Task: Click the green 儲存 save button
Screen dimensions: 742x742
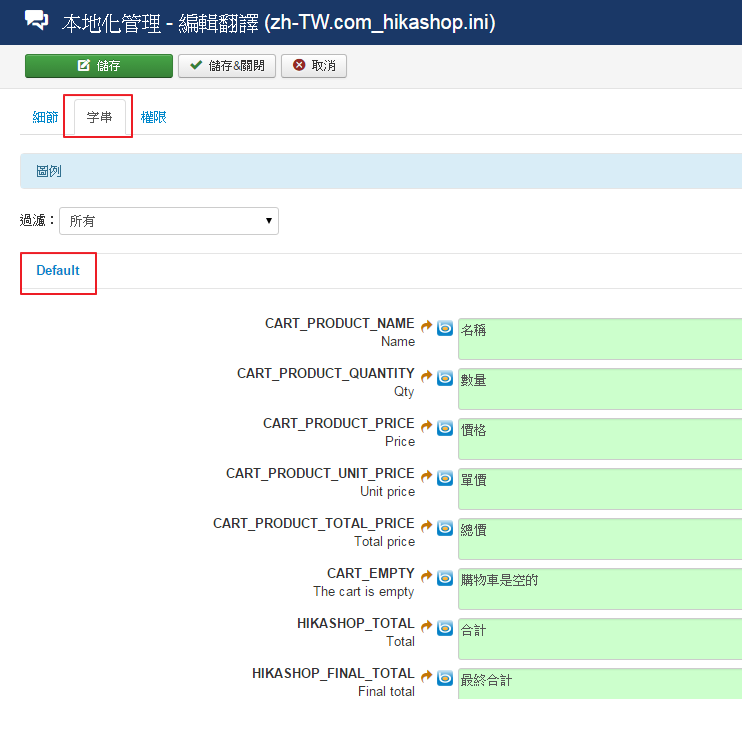Action: pos(99,66)
